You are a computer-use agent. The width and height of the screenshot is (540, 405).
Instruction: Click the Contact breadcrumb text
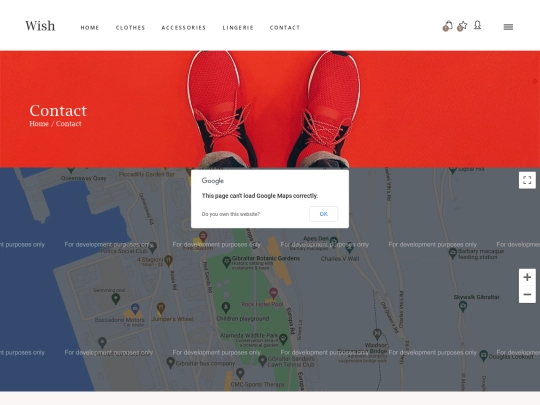point(69,124)
